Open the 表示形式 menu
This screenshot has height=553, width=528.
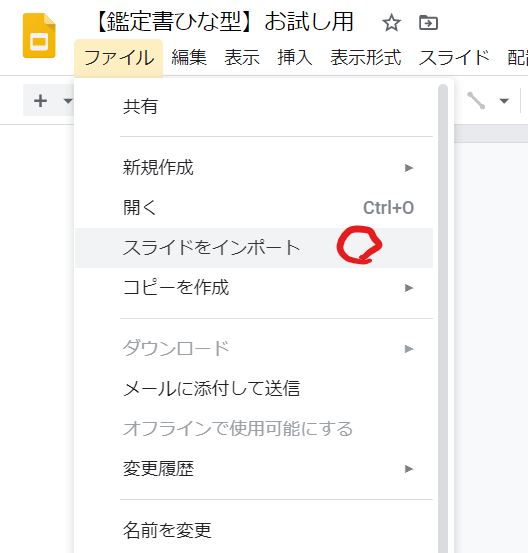366,57
